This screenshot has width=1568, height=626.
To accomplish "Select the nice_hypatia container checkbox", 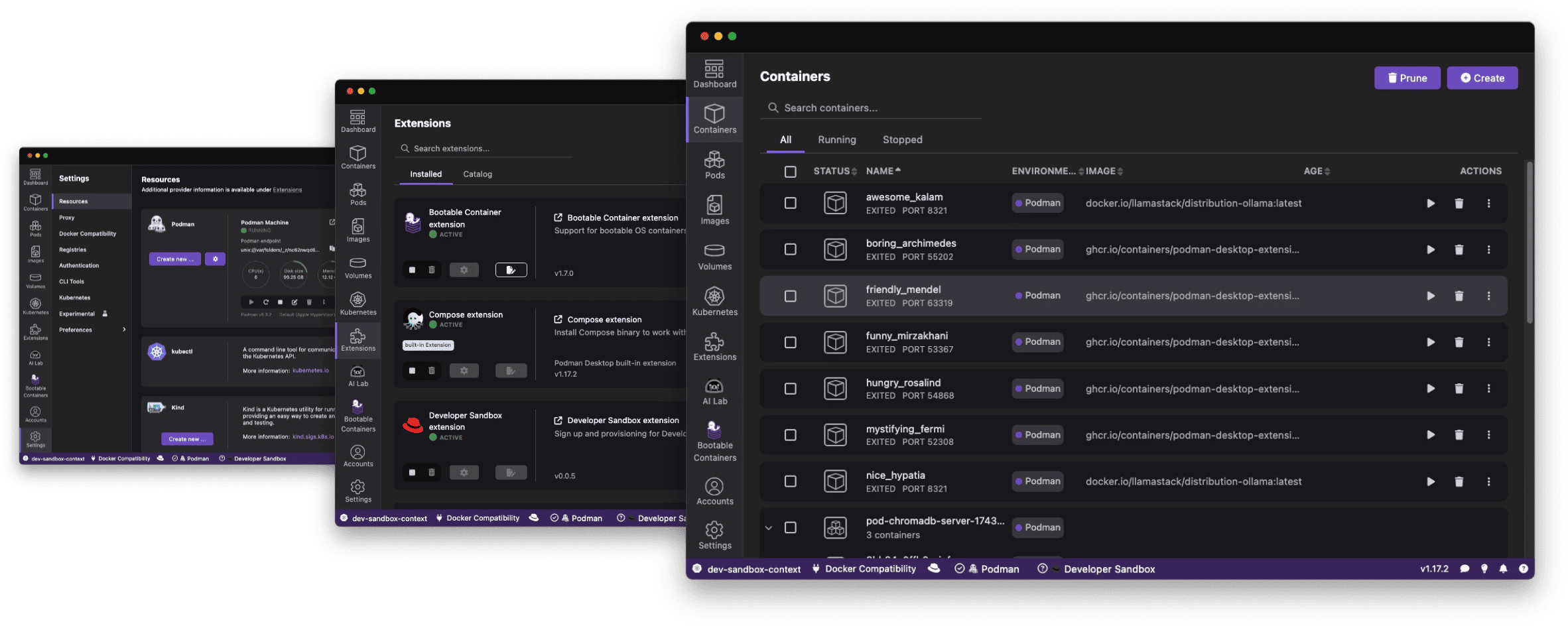I will pyautogui.click(x=790, y=481).
